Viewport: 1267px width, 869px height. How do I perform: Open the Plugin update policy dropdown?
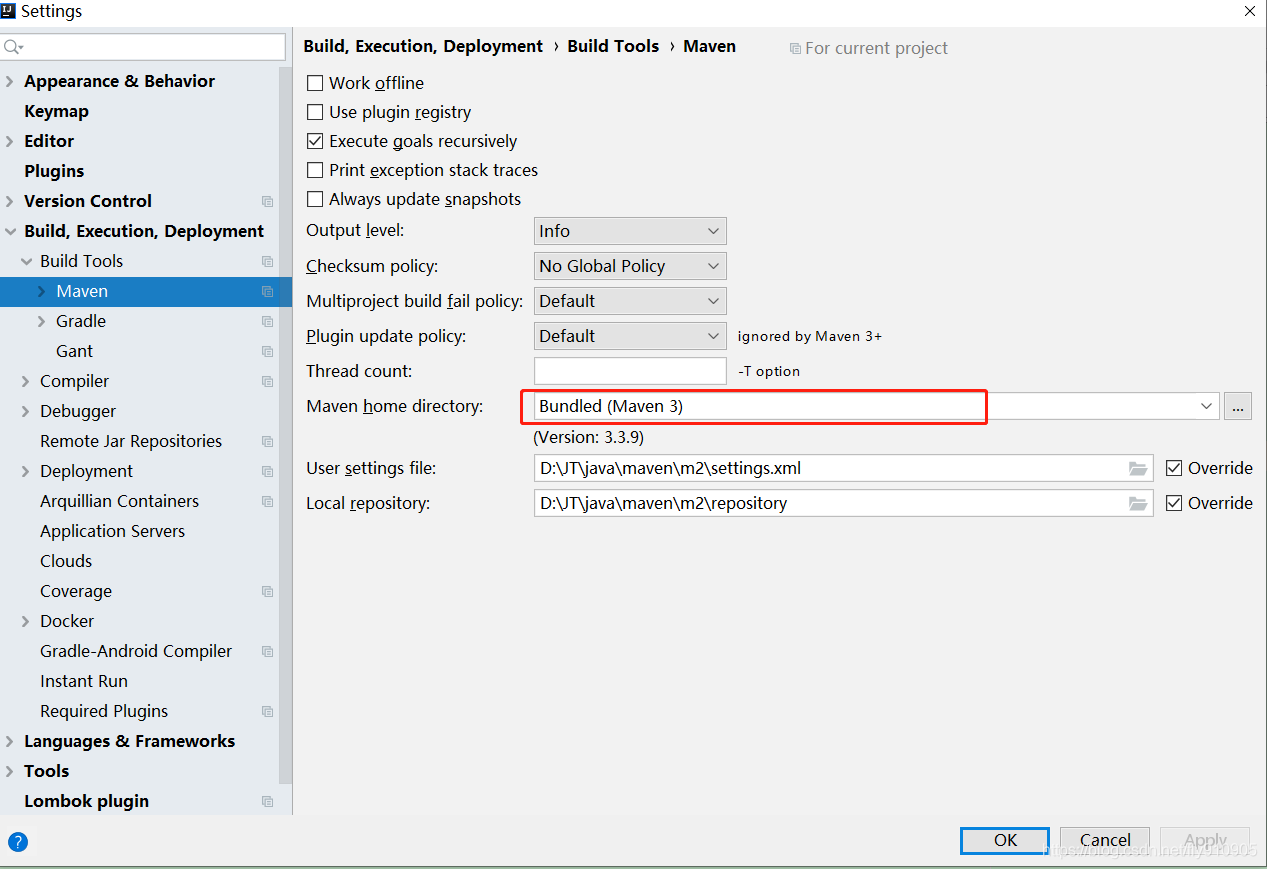630,336
